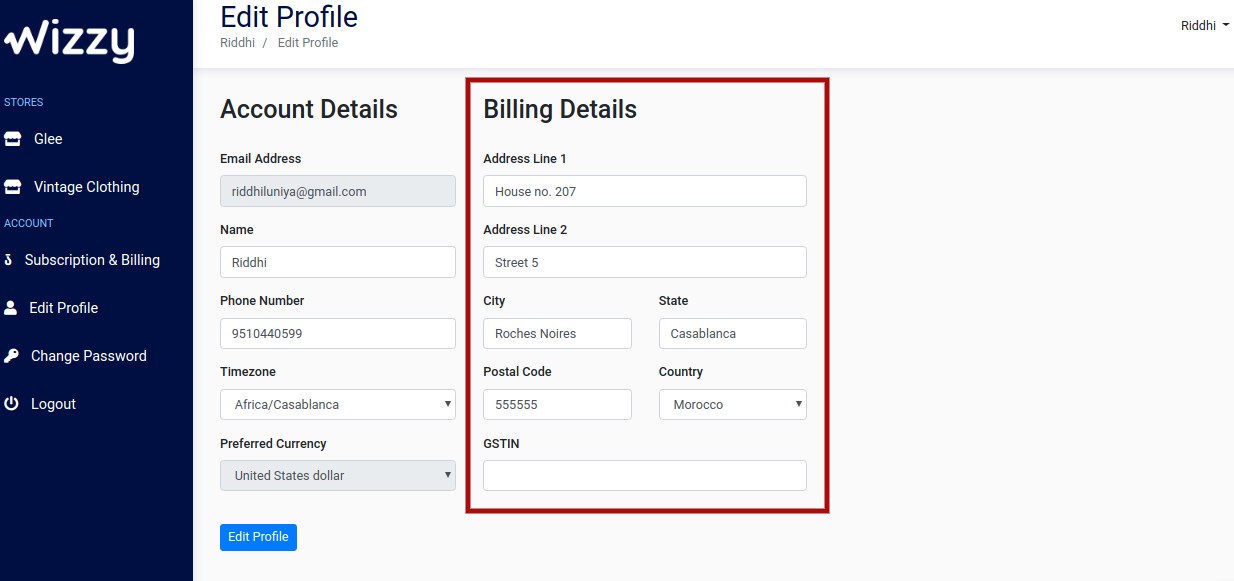Click the Vintage Clothing store icon
The width and height of the screenshot is (1234, 581).
(12, 187)
